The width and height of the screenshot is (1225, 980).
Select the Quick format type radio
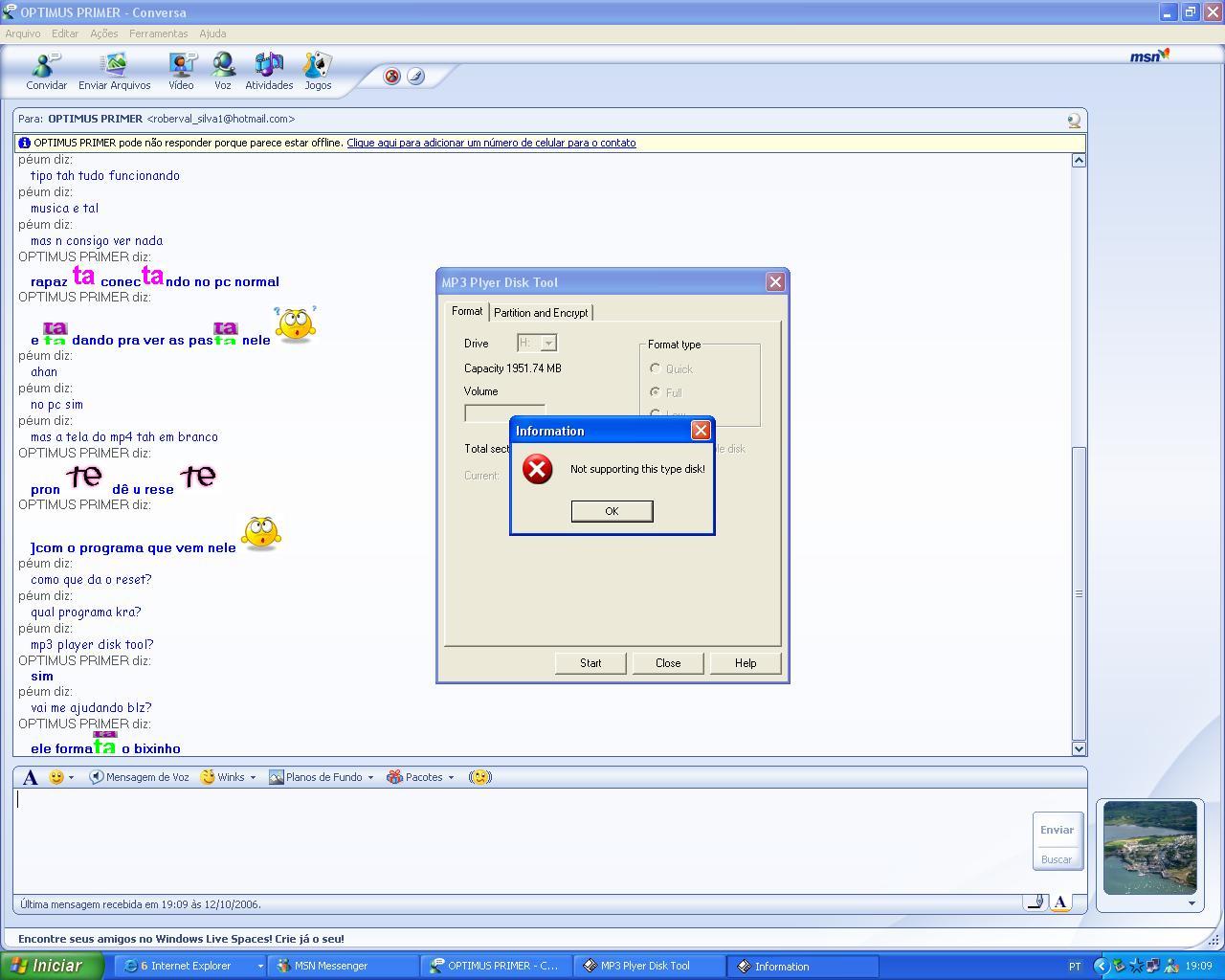656,368
